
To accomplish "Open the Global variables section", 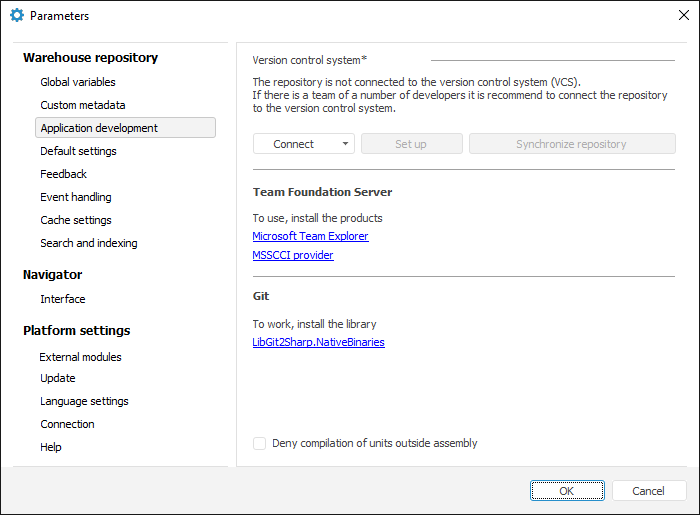I will click(77, 82).
